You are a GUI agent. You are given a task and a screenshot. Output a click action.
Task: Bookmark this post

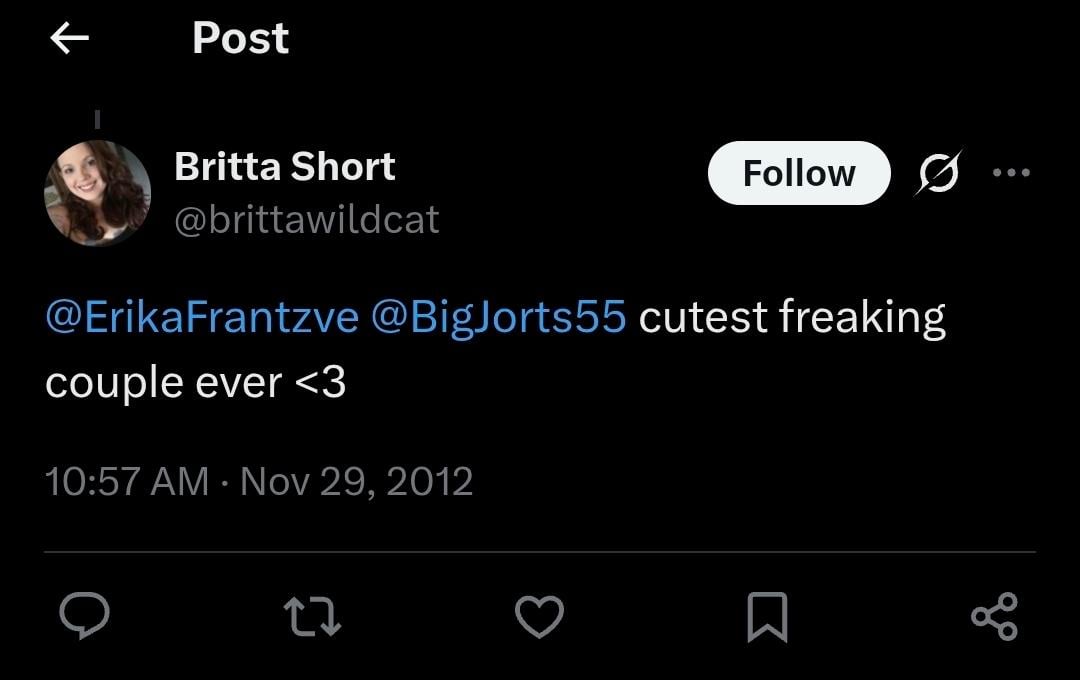click(767, 617)
